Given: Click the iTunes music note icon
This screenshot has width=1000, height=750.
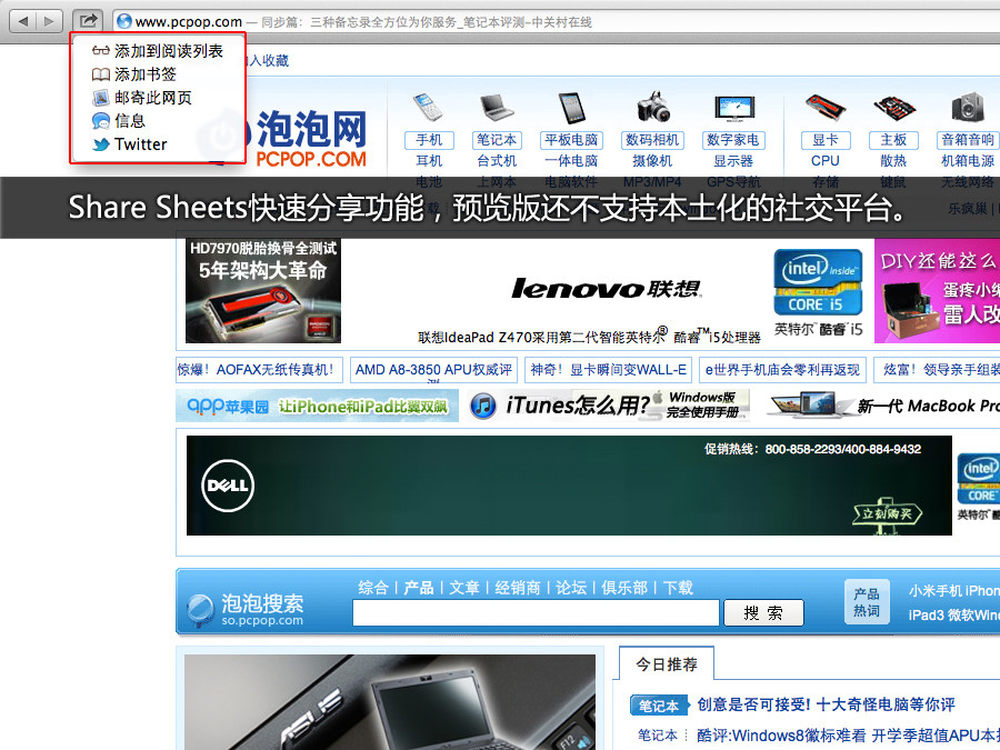Looking at the screenshot, I should click(x=483, y=406).
